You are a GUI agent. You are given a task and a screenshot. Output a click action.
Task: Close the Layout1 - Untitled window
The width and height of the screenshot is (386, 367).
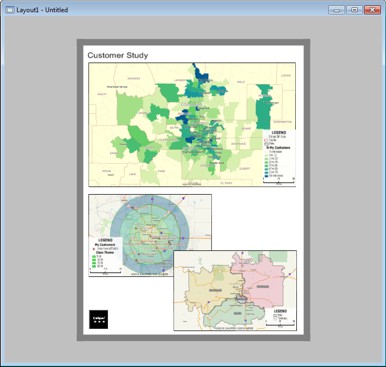372,10
